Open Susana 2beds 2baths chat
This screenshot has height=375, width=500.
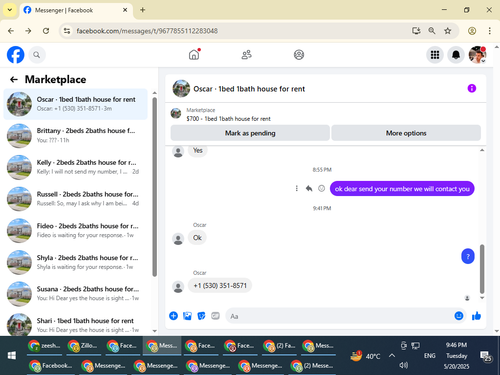(75, 294)
